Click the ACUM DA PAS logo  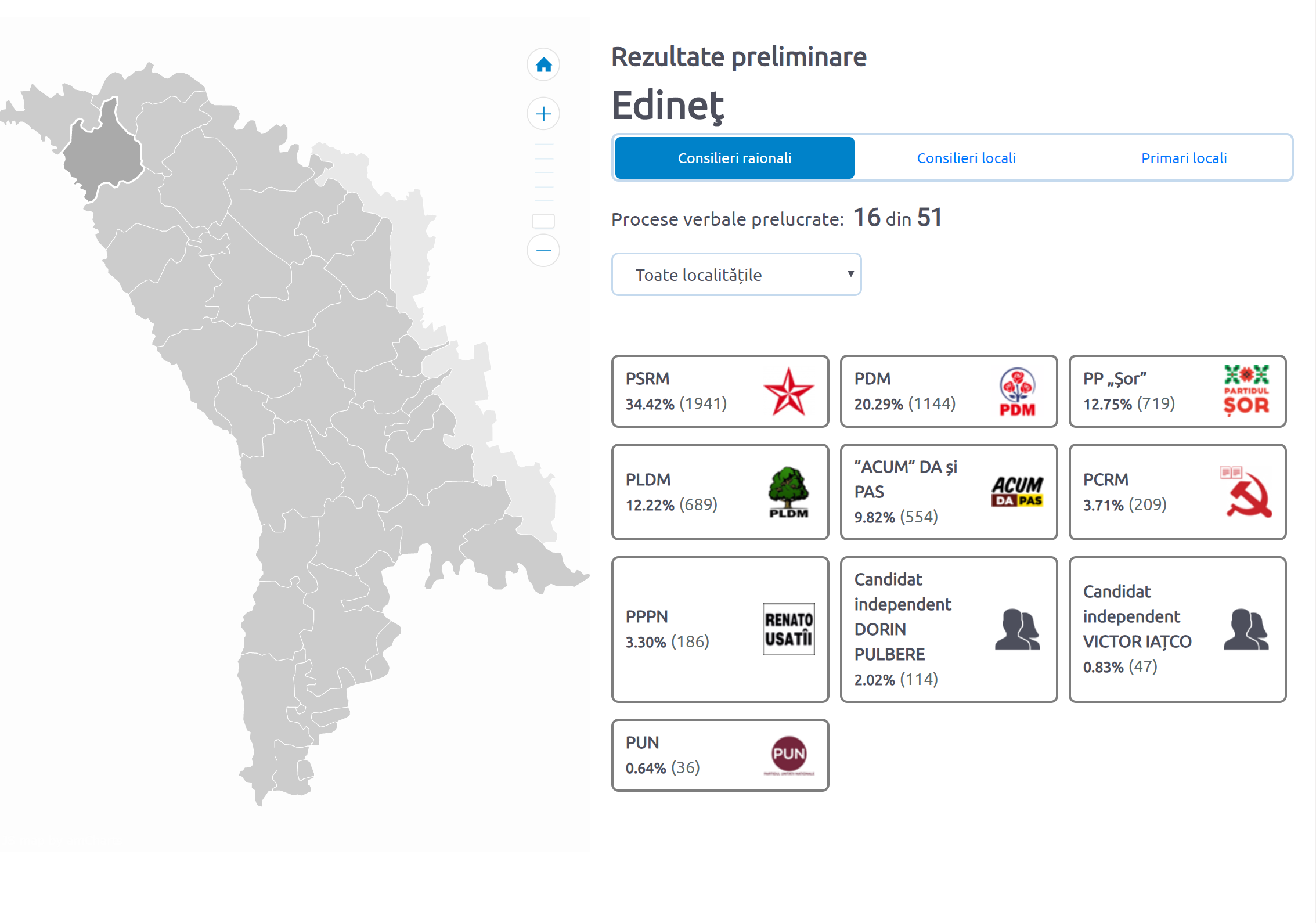pos(1016,492)
